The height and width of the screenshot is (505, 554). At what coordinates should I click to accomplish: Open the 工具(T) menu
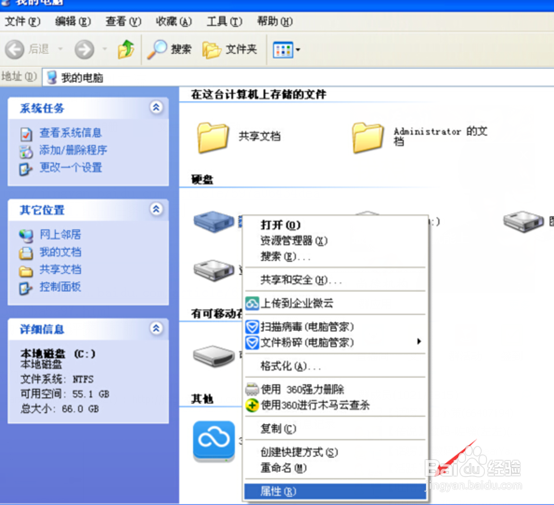pyautogui.click(x=224, y=22)
